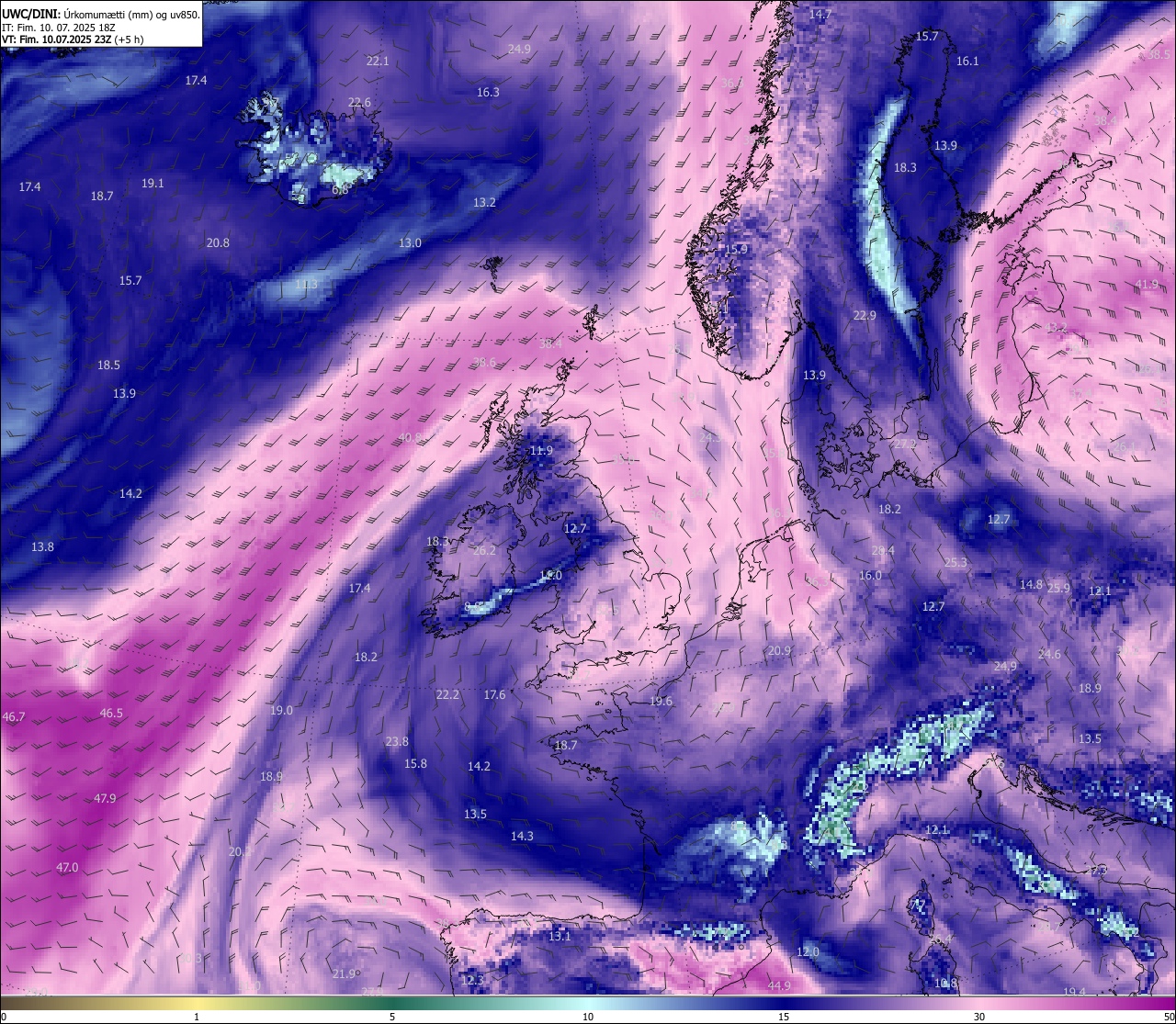Click the 15.9 value over southern Norway
1176x1024 pixels.
point(736,250)
